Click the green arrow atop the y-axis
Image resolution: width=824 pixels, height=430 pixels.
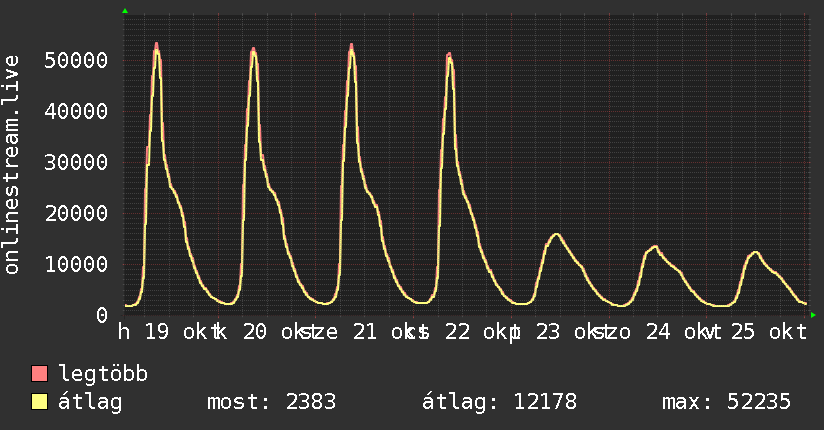125,11
